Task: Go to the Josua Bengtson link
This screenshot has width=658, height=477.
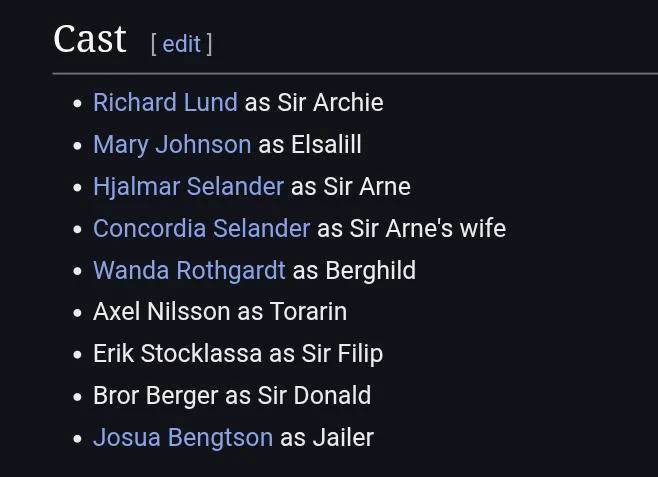Action: pos(183,438)
